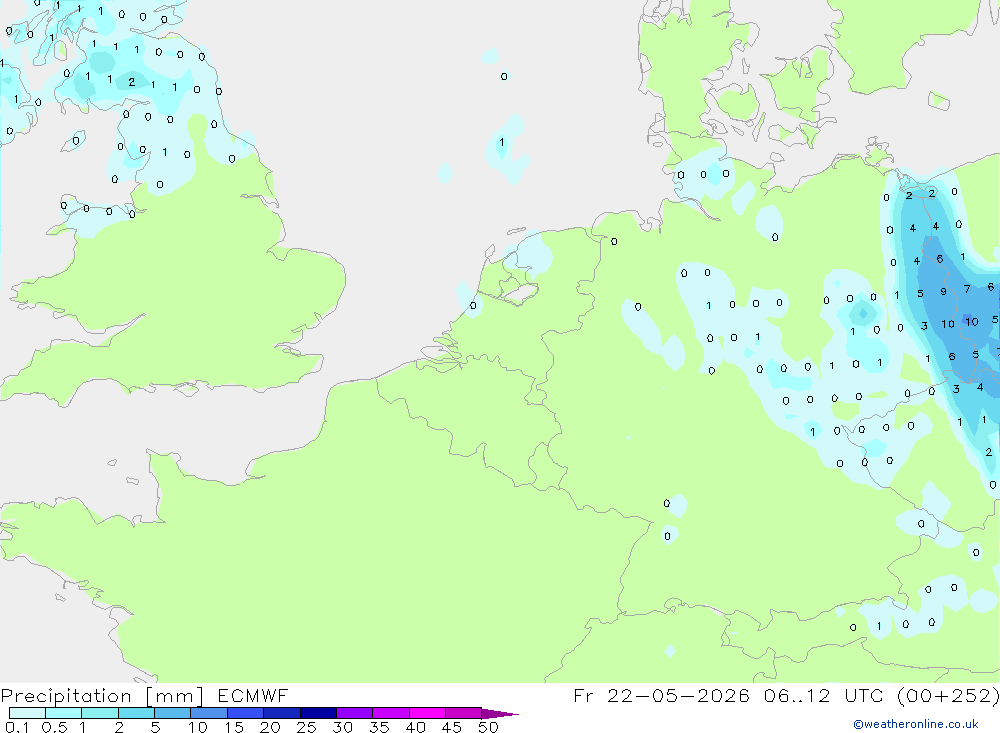Click the 0.5–1 mm legend color swatch
This screenshot has height=733, width=1000.
64,713
